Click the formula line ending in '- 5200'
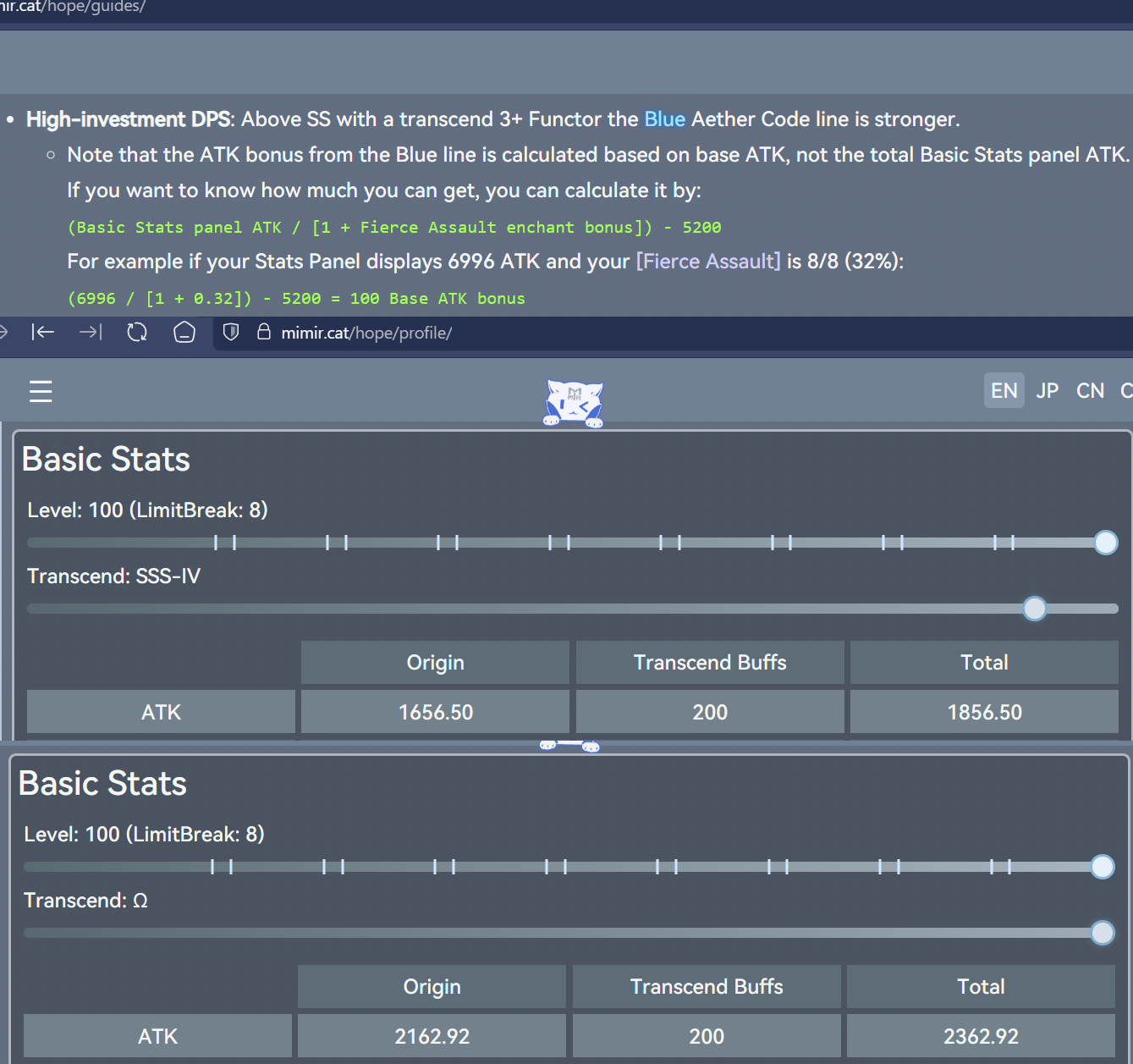The width and height of the screenshot is (1133, 1064). (394, 227)
